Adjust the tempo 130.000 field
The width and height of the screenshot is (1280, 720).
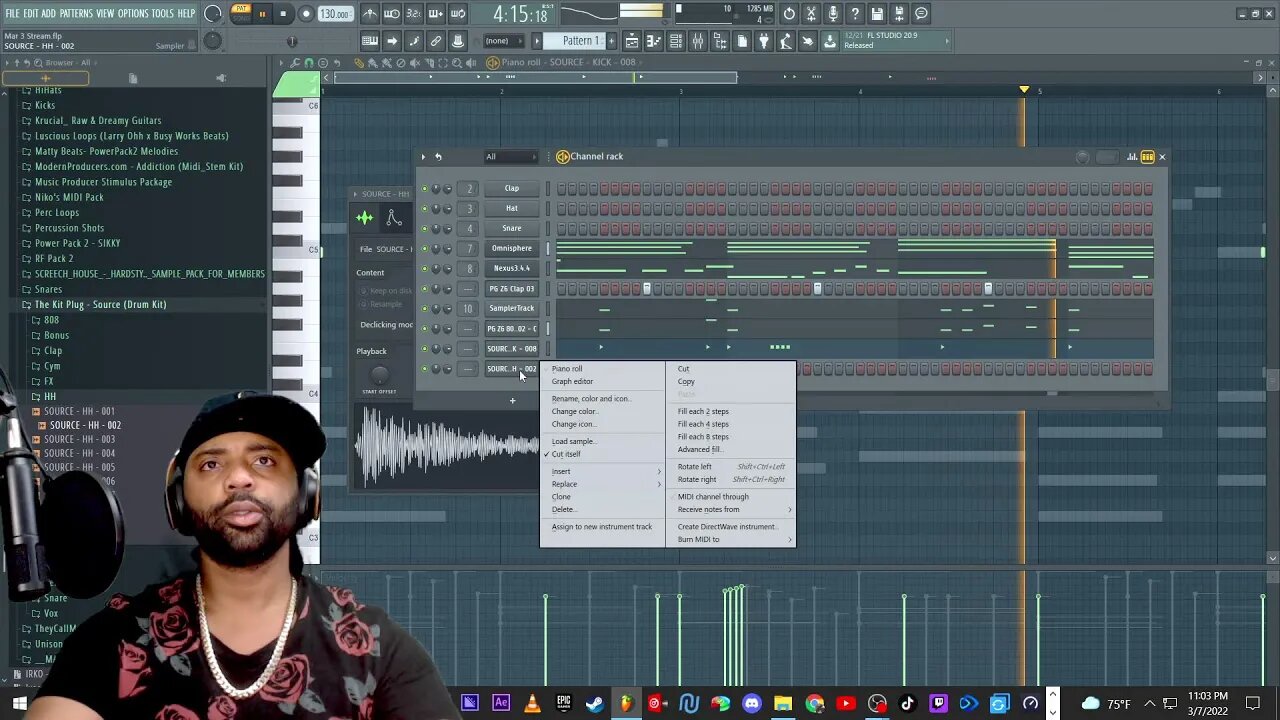point(335,14)
